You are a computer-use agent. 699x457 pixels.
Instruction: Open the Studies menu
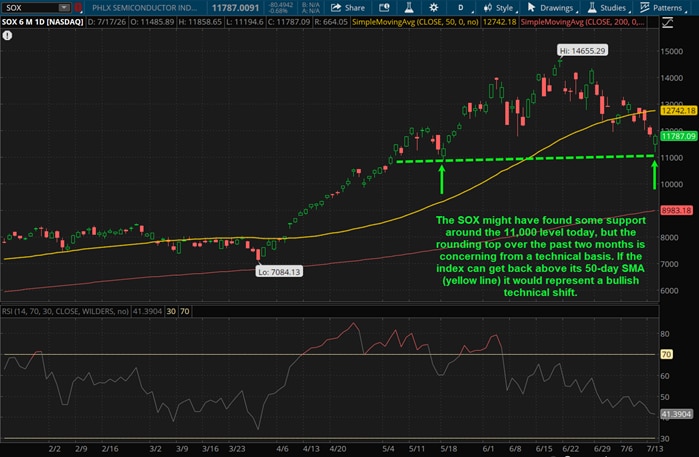pyautogui.click(x=608, y=8)
